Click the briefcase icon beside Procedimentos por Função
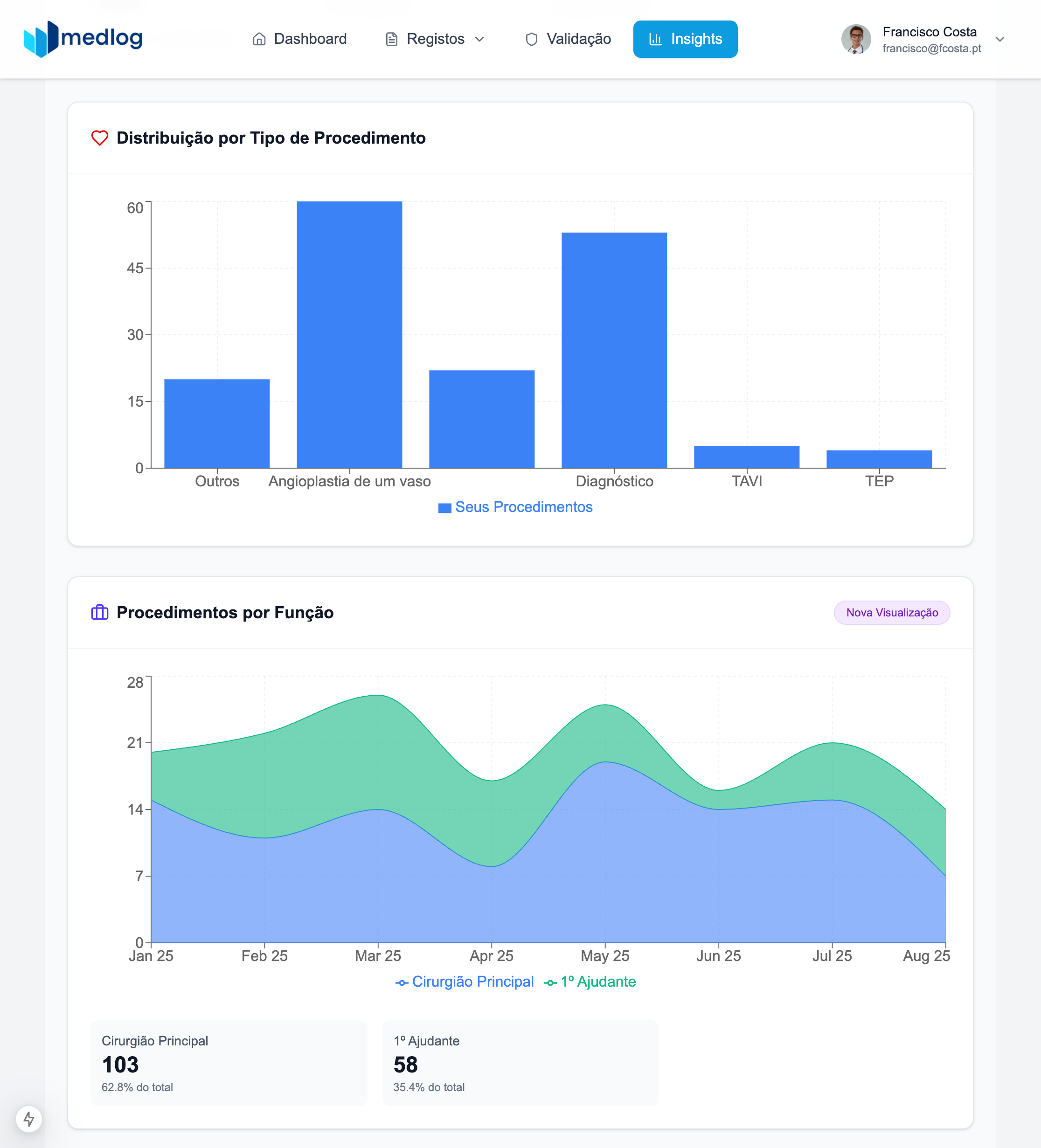This screenshot has height=1148, width=1041. [100, 612]
